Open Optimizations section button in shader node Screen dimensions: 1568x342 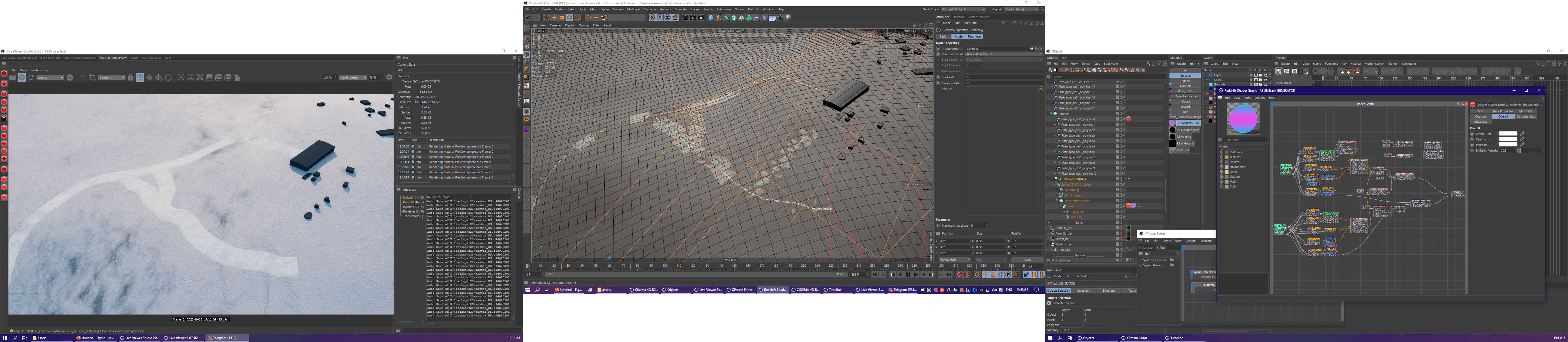click(1526, 116)
